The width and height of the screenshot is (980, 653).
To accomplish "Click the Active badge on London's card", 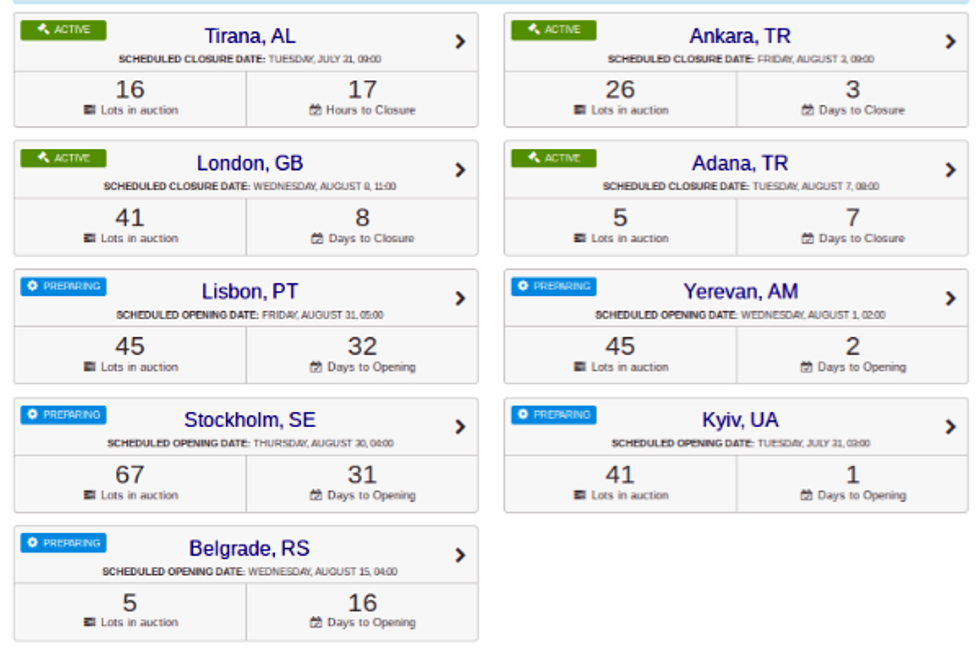I will (x=63, y=158).
